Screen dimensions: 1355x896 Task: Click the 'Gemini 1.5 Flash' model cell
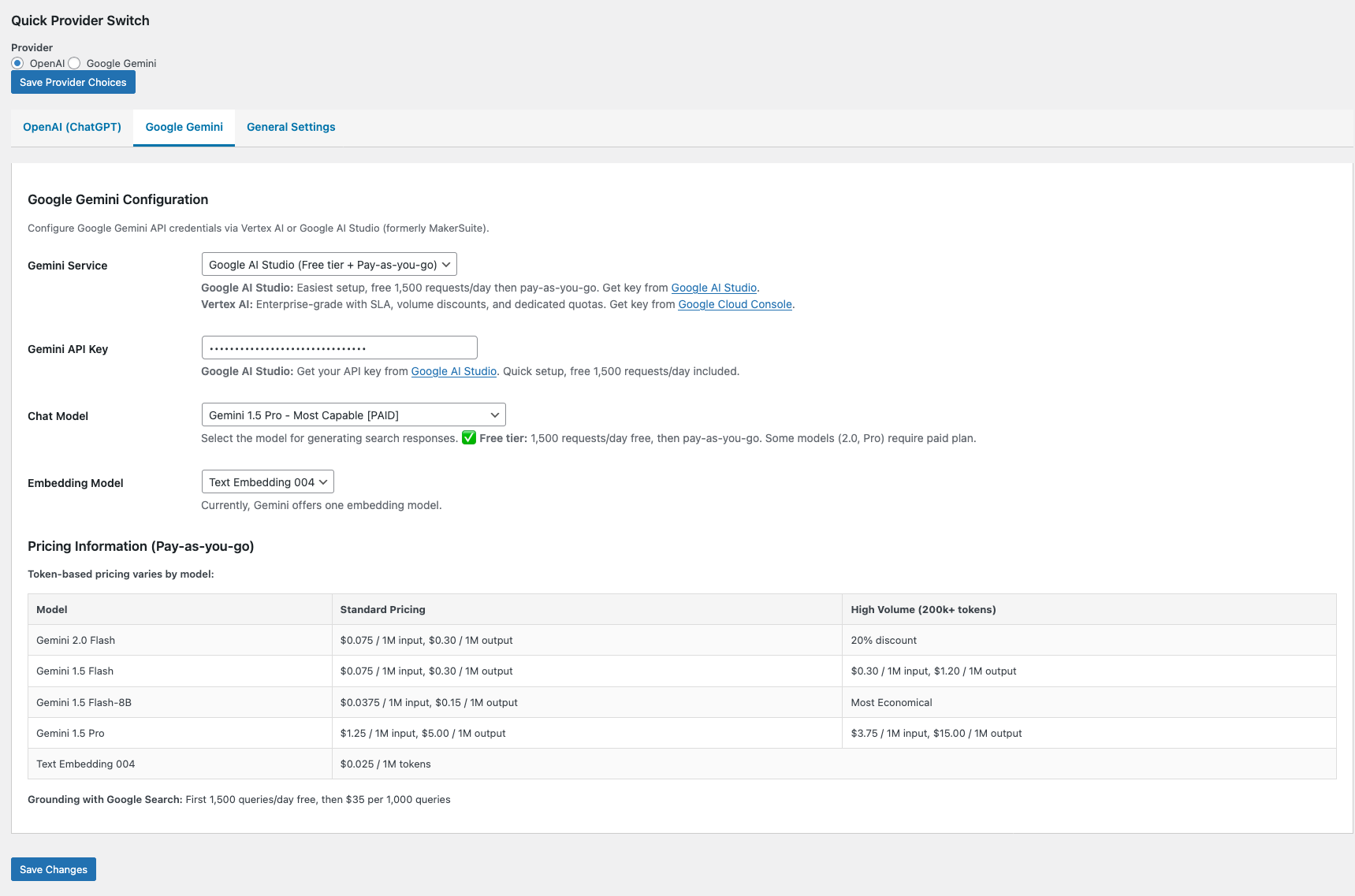coord(180,671)
